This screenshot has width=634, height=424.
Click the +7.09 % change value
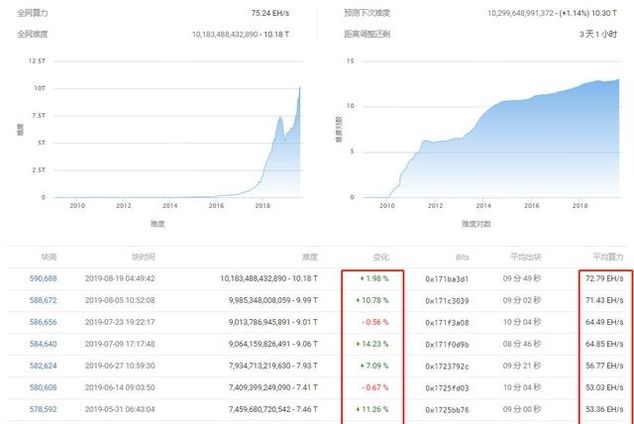click(374, 366)
